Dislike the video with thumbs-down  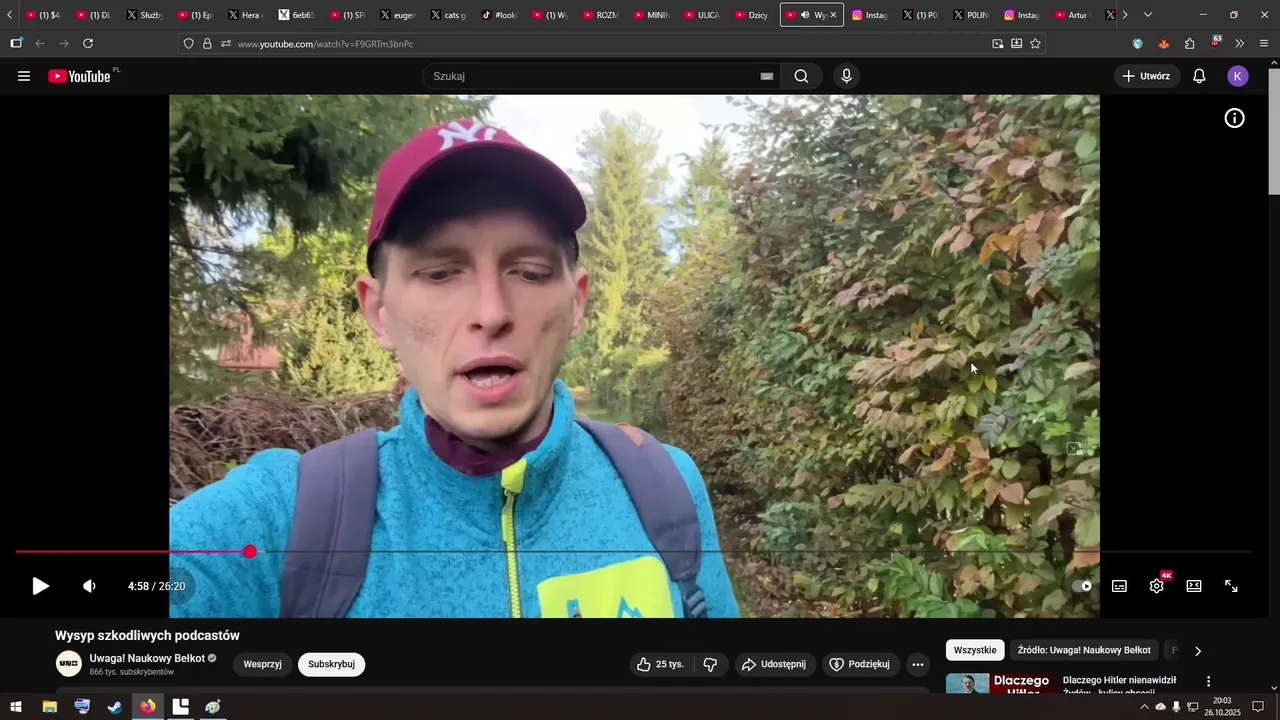[710, 664]
